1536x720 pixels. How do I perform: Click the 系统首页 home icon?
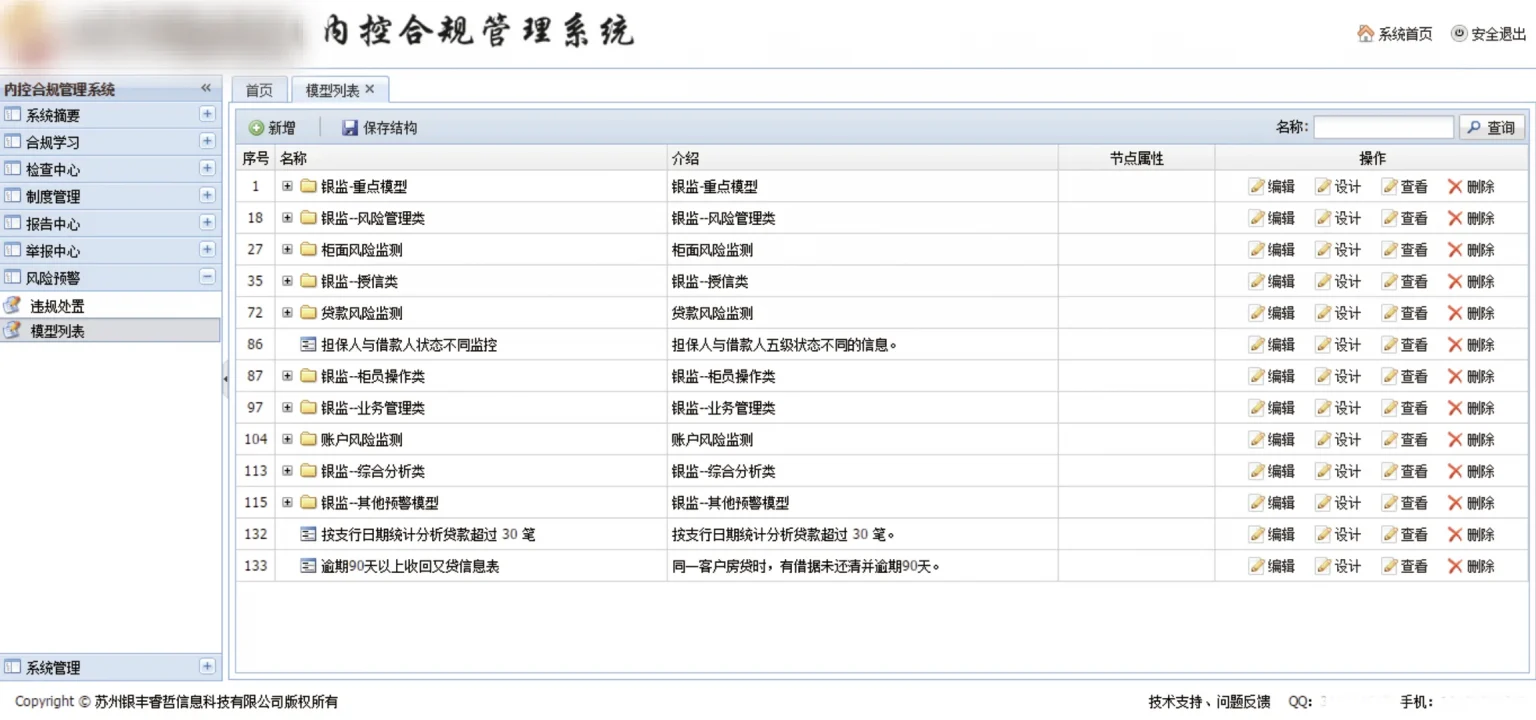[1365, 34]
